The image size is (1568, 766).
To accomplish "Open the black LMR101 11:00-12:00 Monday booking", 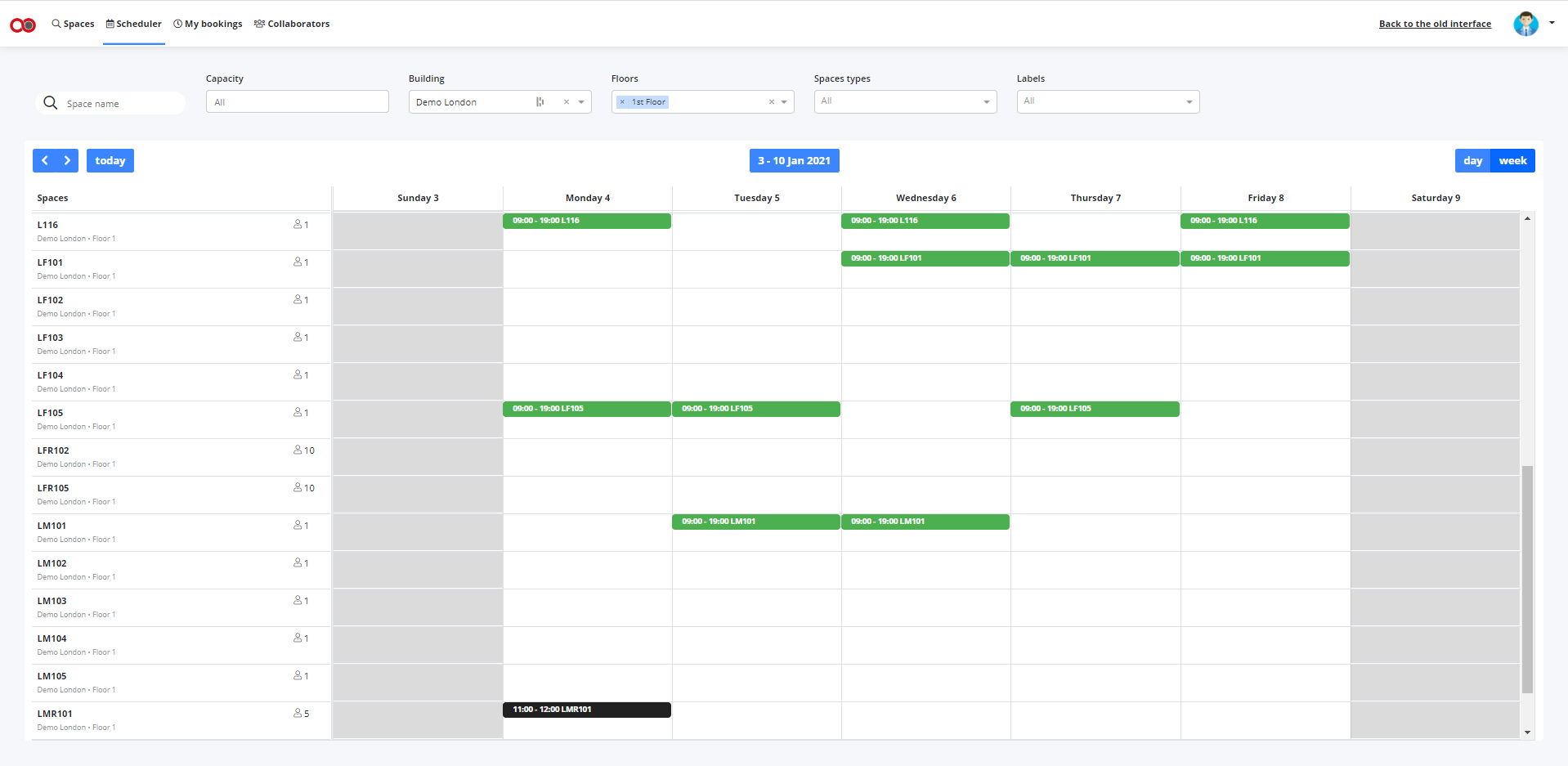I will (586, 710).
